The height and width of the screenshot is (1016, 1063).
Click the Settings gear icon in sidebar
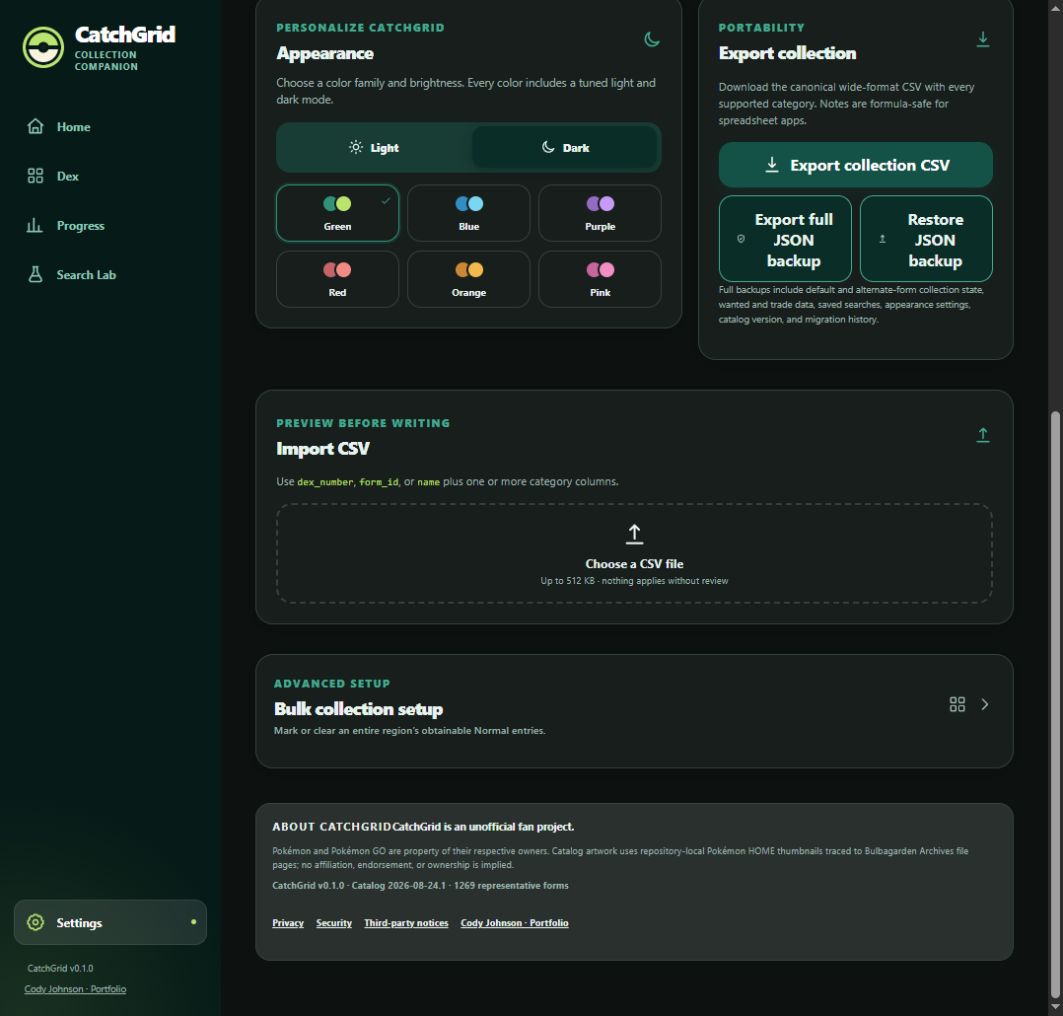pos(35,922)
